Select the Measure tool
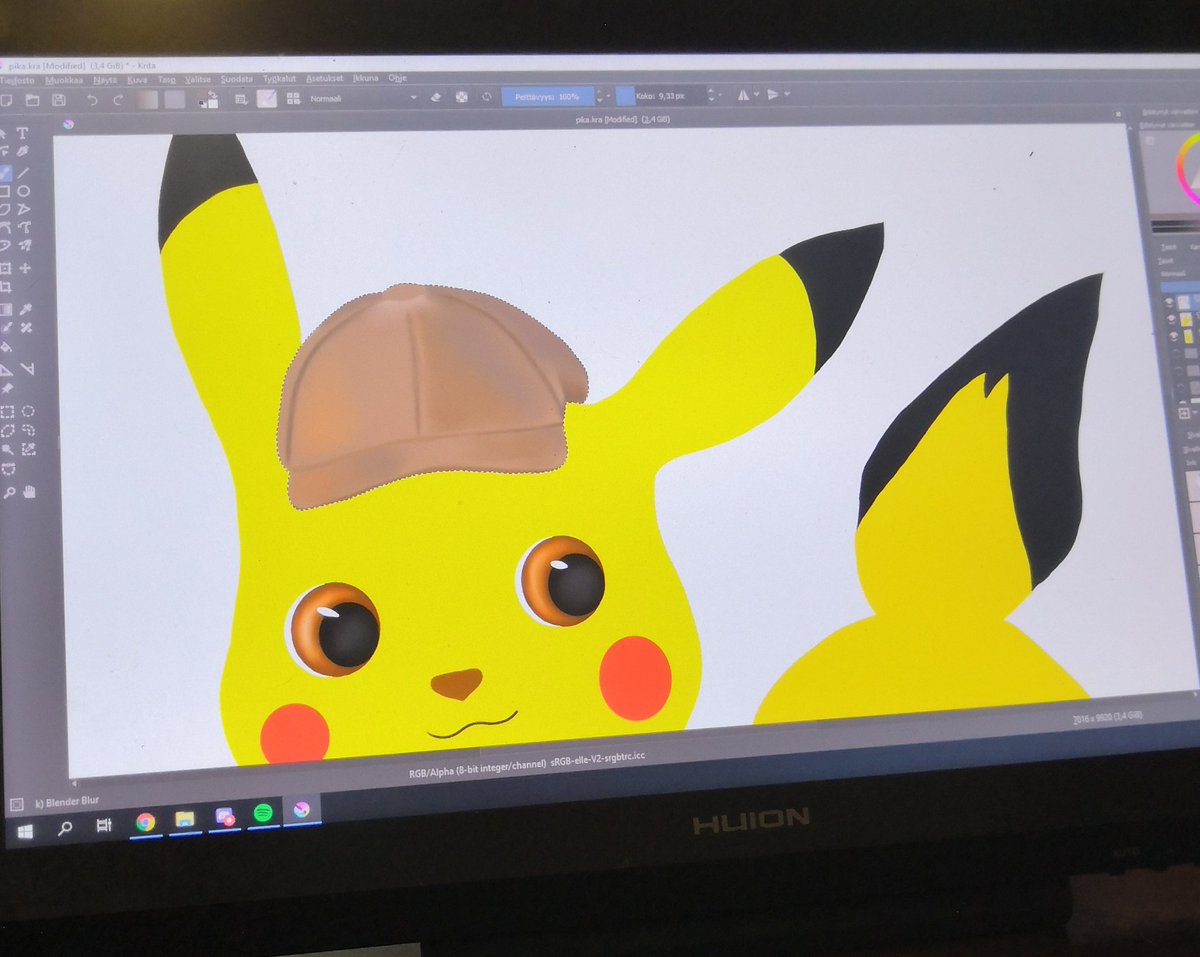The image size is (1200, 957). tap(27, 370)
